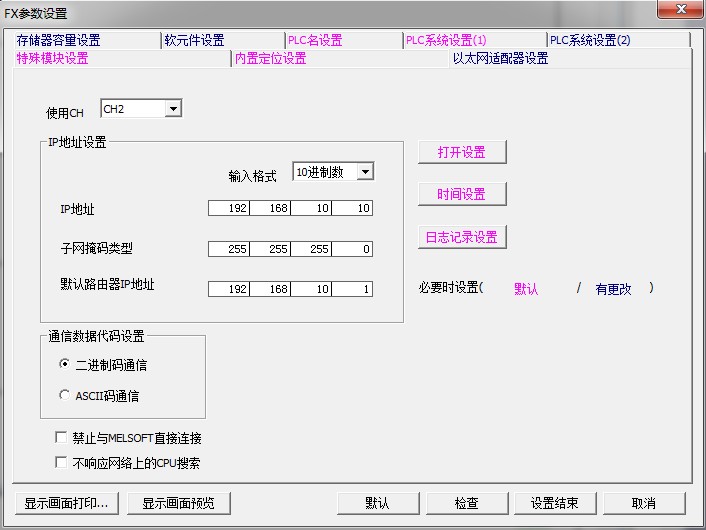
Task: Go to PLC名设置 tab
Action: [x=315, y=40]
